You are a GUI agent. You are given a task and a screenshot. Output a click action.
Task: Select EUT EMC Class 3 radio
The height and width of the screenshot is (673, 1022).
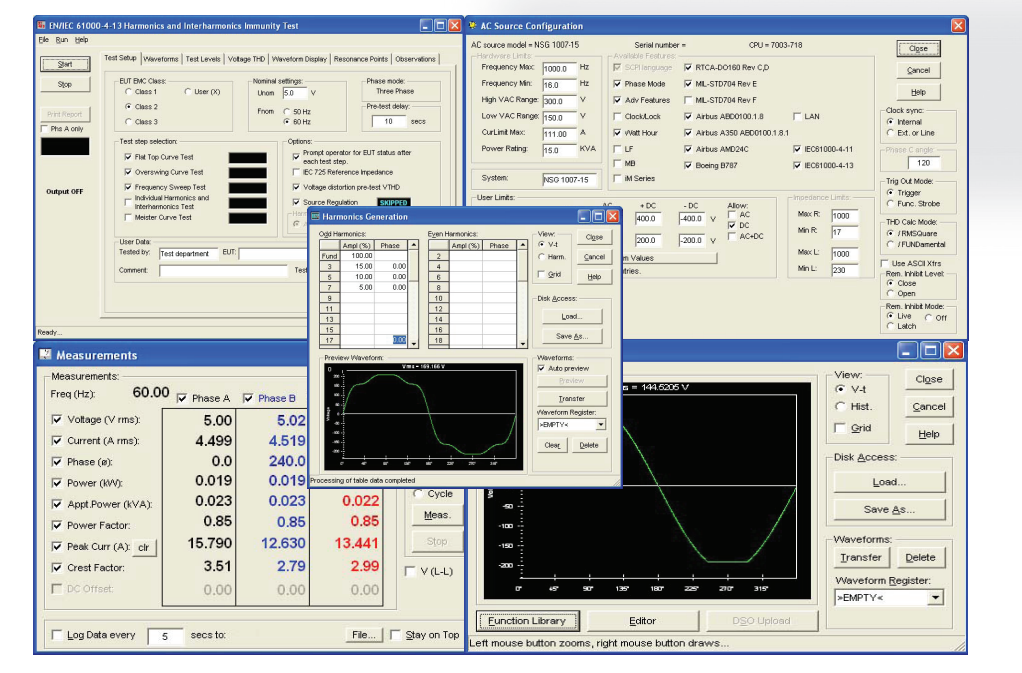click(128, 122)
